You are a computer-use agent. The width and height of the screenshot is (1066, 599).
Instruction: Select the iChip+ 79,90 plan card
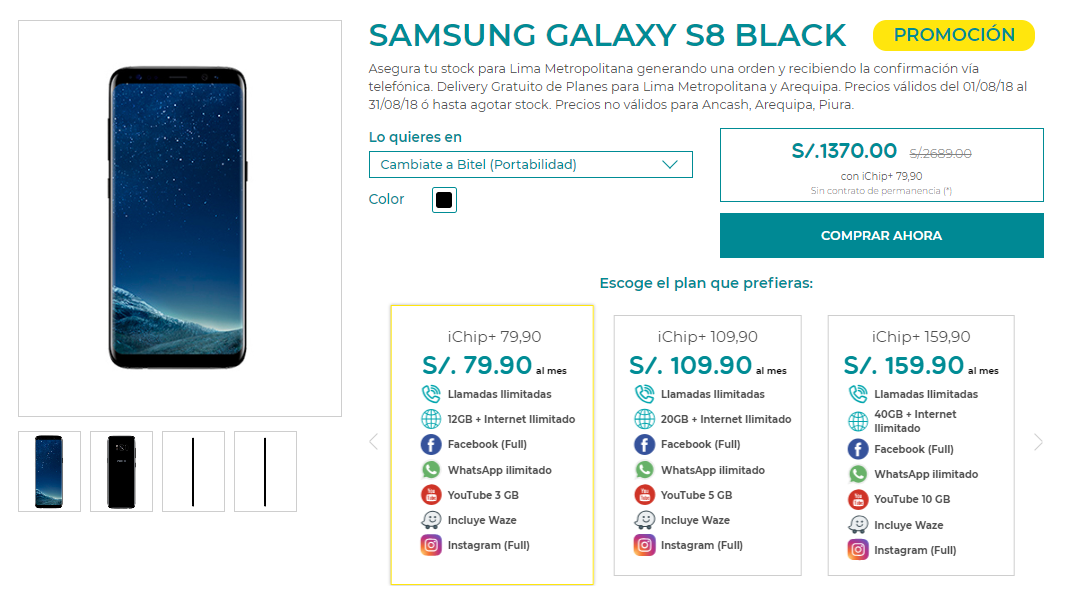pyautogui.click(x=492, y=445)
